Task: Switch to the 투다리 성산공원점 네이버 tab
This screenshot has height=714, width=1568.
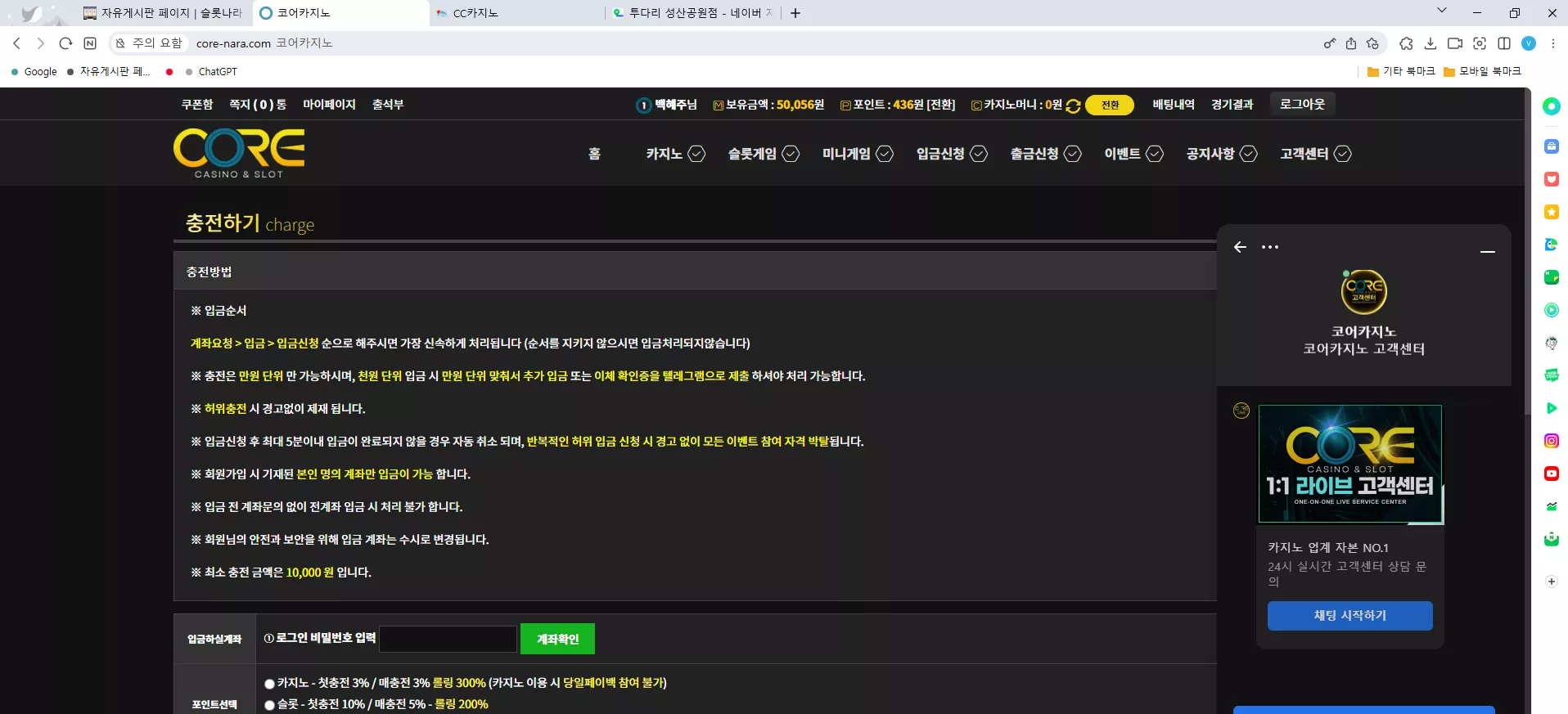Action: [x=694, y=13]
